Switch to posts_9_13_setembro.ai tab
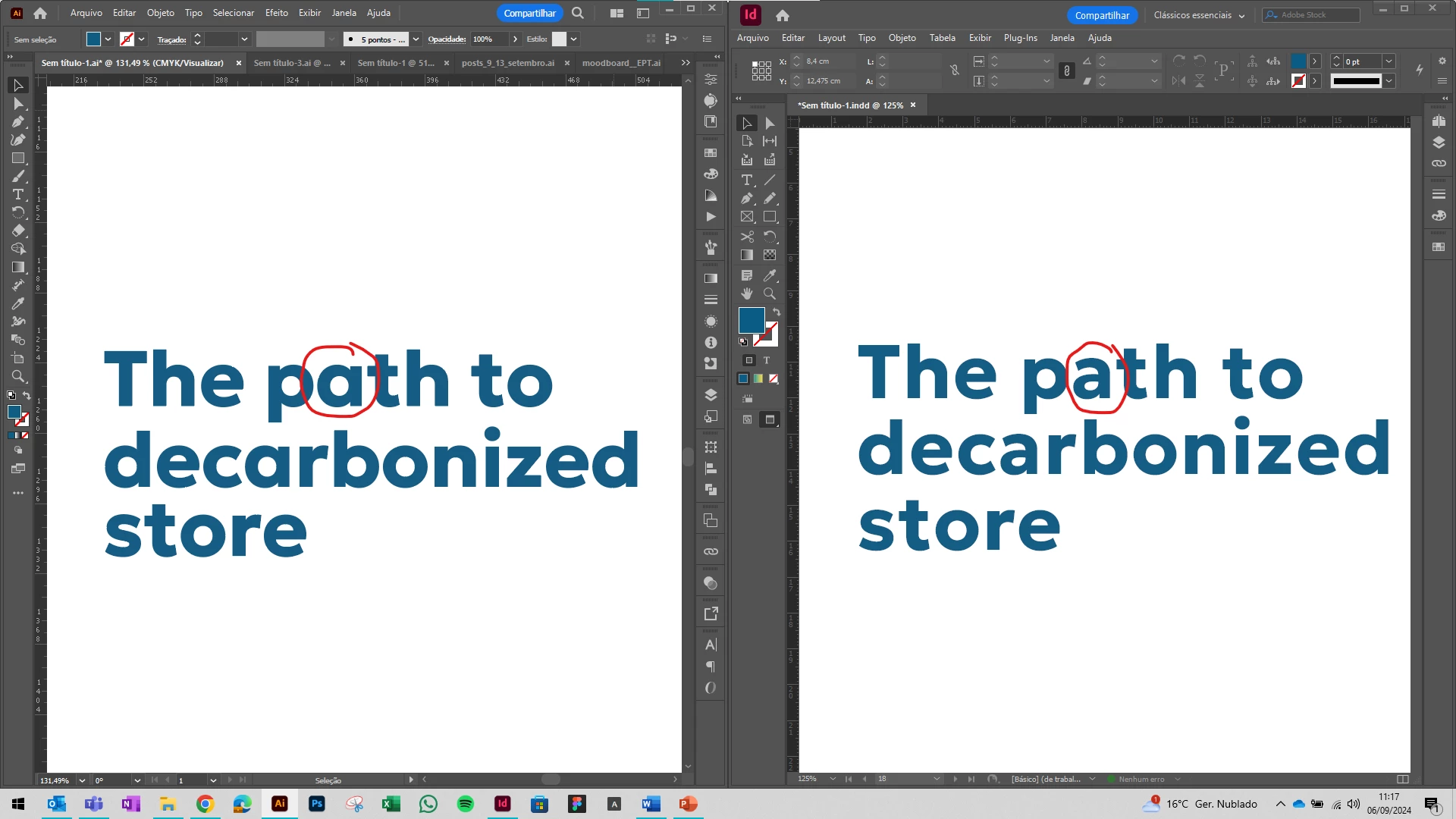Screen dimensions: 1456x819 point(507,63)
